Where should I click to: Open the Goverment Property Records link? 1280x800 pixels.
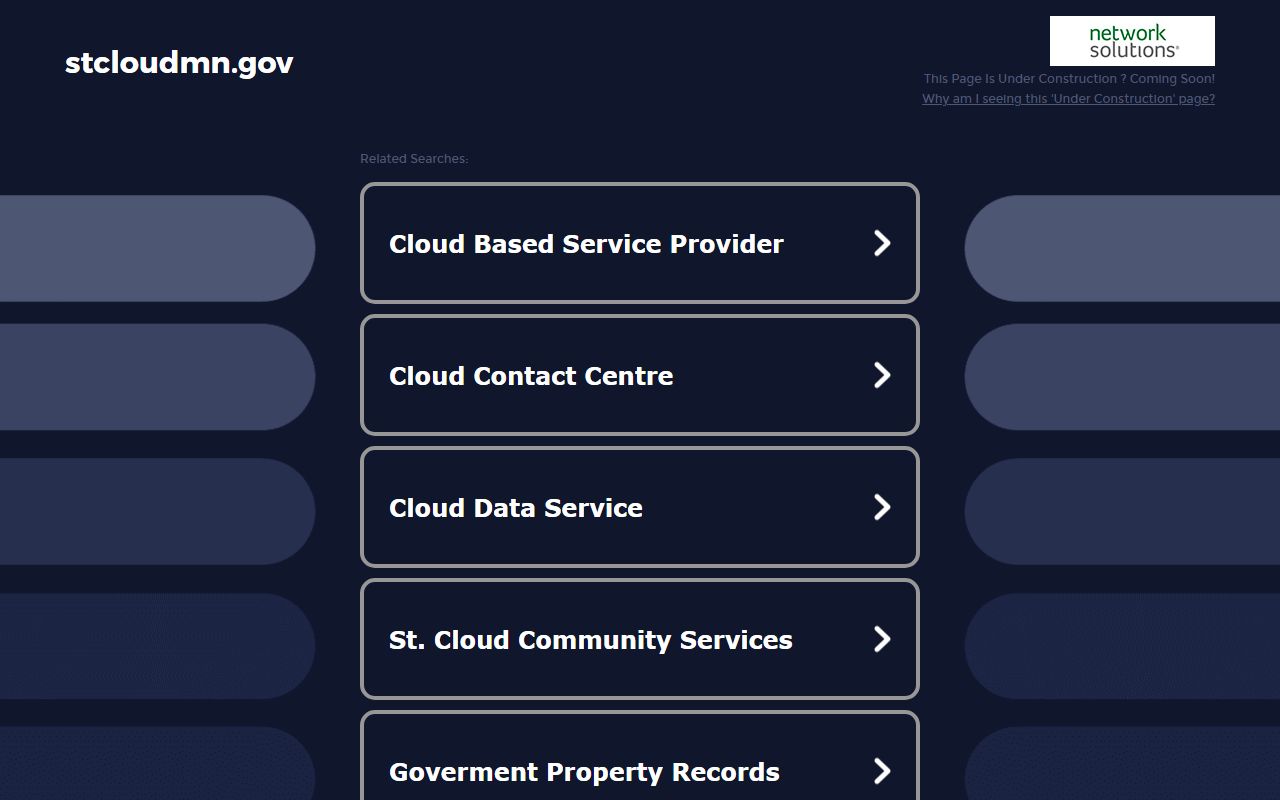584,772
